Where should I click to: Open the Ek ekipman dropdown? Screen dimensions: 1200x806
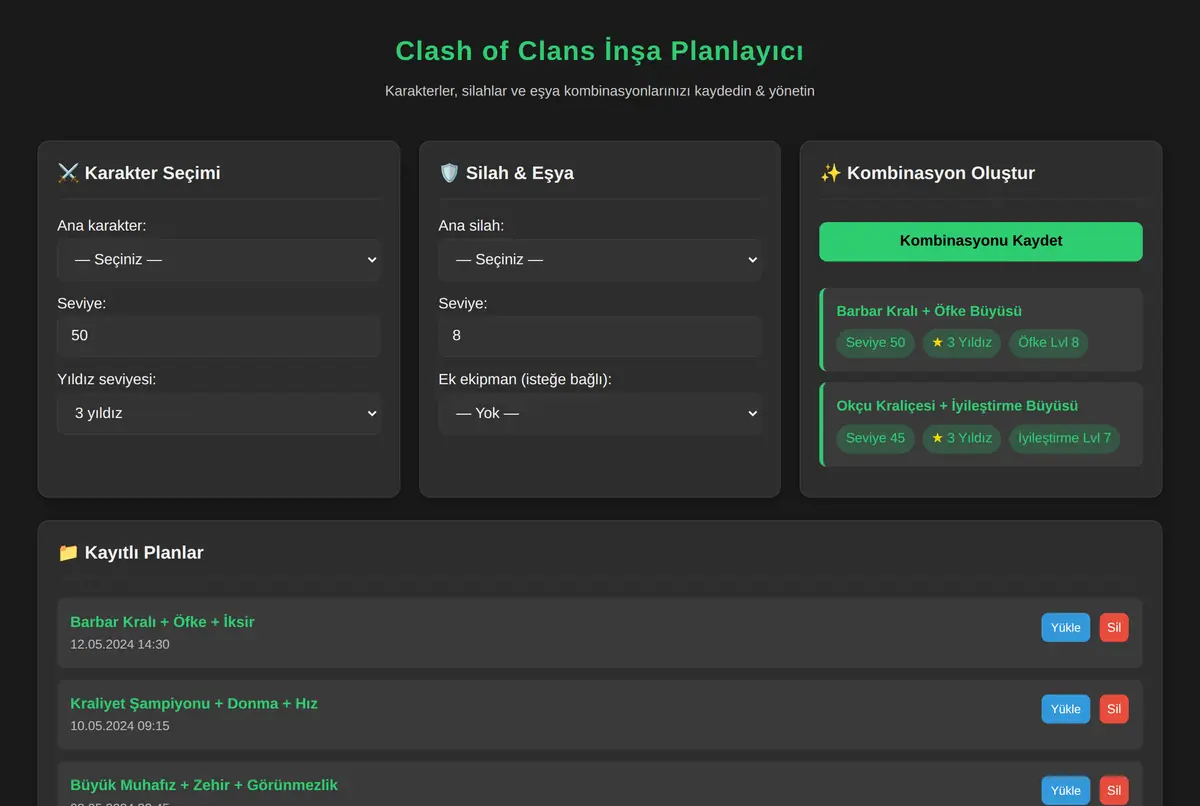coord(600,413)
